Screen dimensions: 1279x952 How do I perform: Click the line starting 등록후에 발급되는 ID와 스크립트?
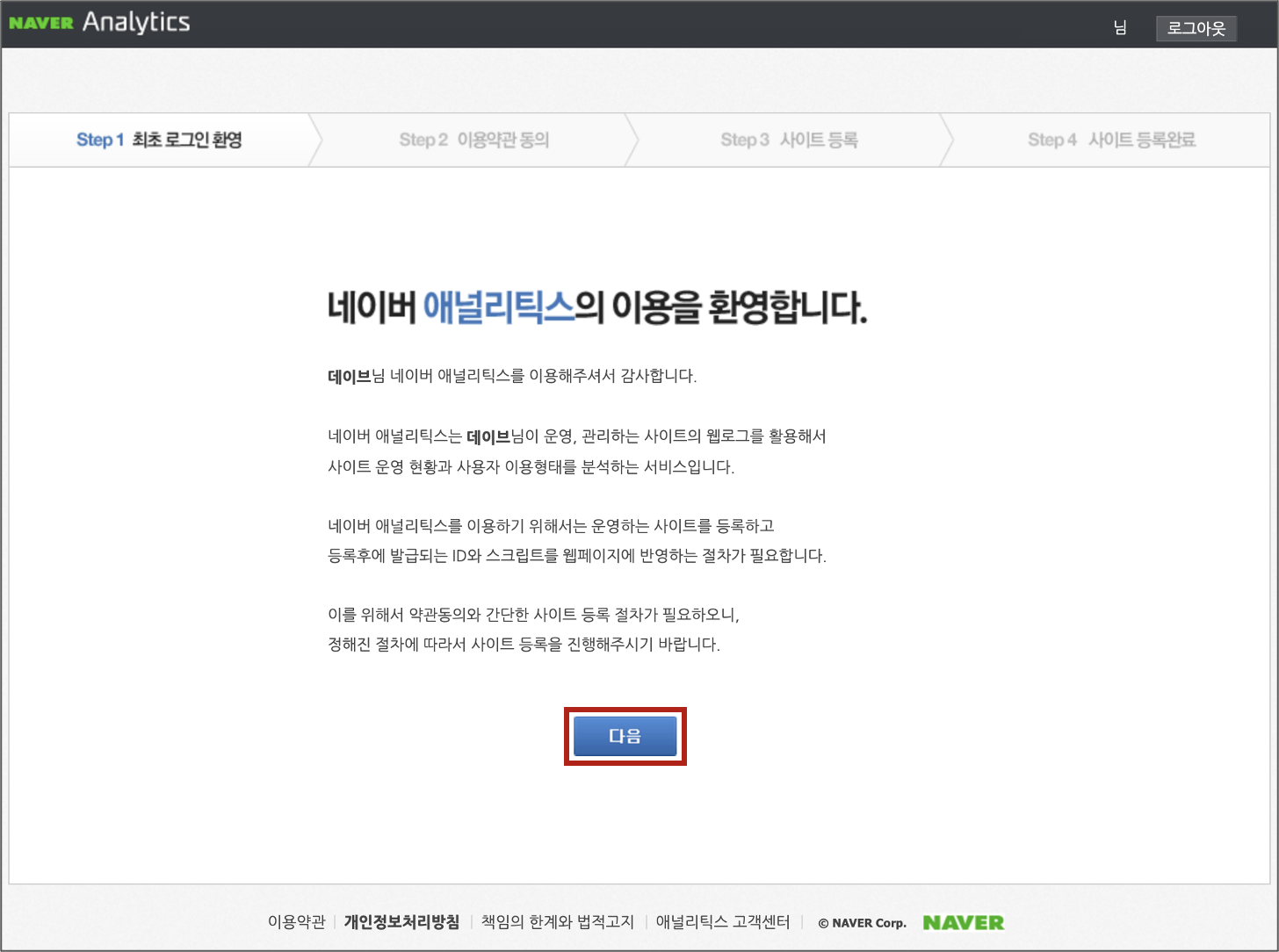577,556
